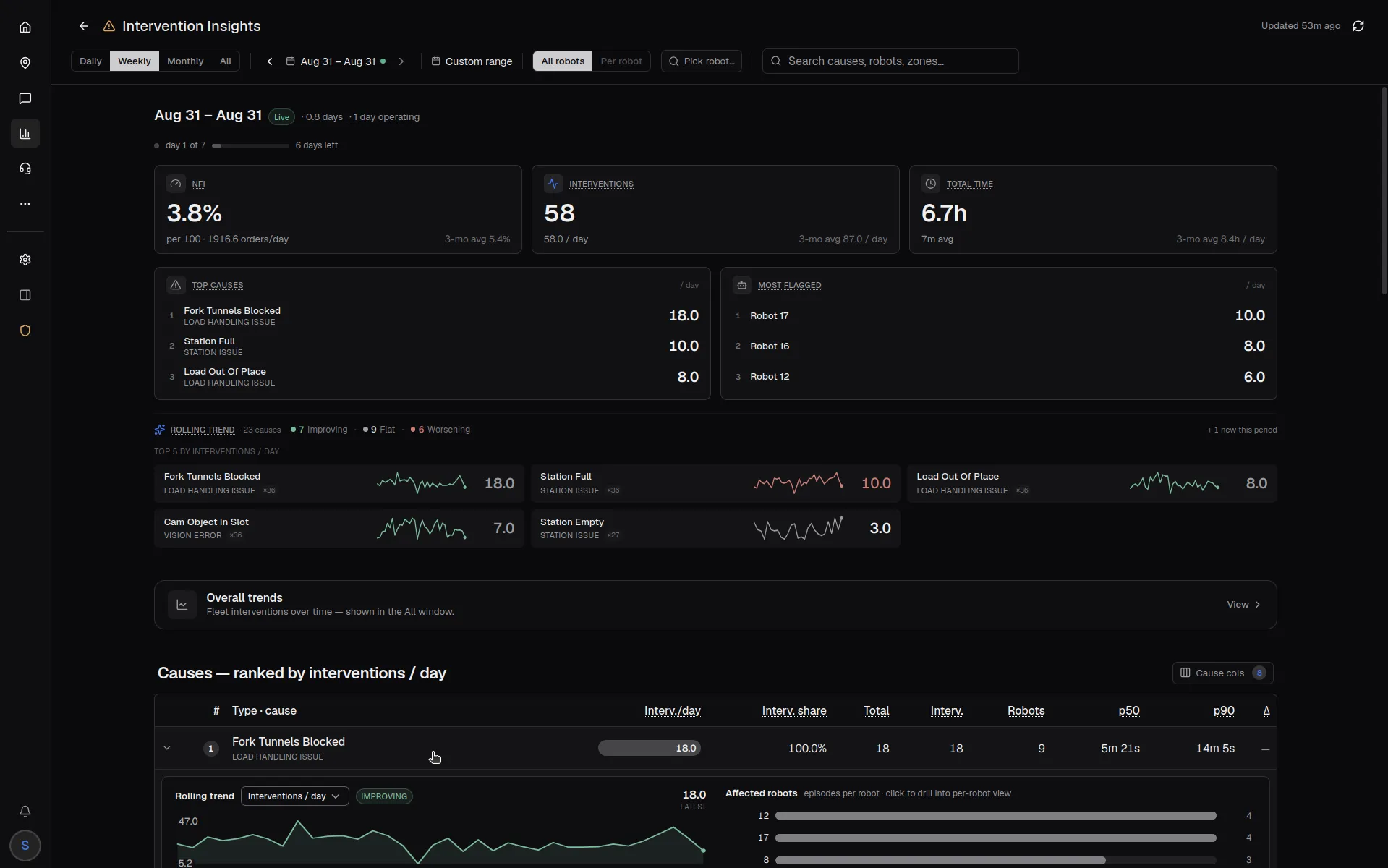Image resolution: width=1388 pixels, height=868 pixels.
Task: Sort by Interv./day column header
Action: click(x=673, y=711)
